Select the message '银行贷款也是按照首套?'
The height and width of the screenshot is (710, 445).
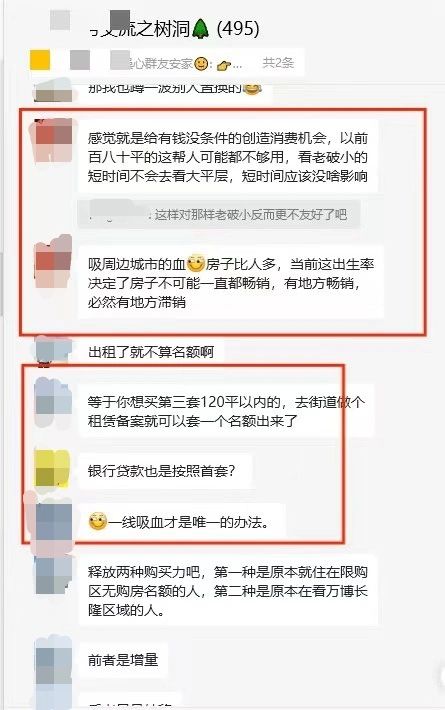pos(162,471)
